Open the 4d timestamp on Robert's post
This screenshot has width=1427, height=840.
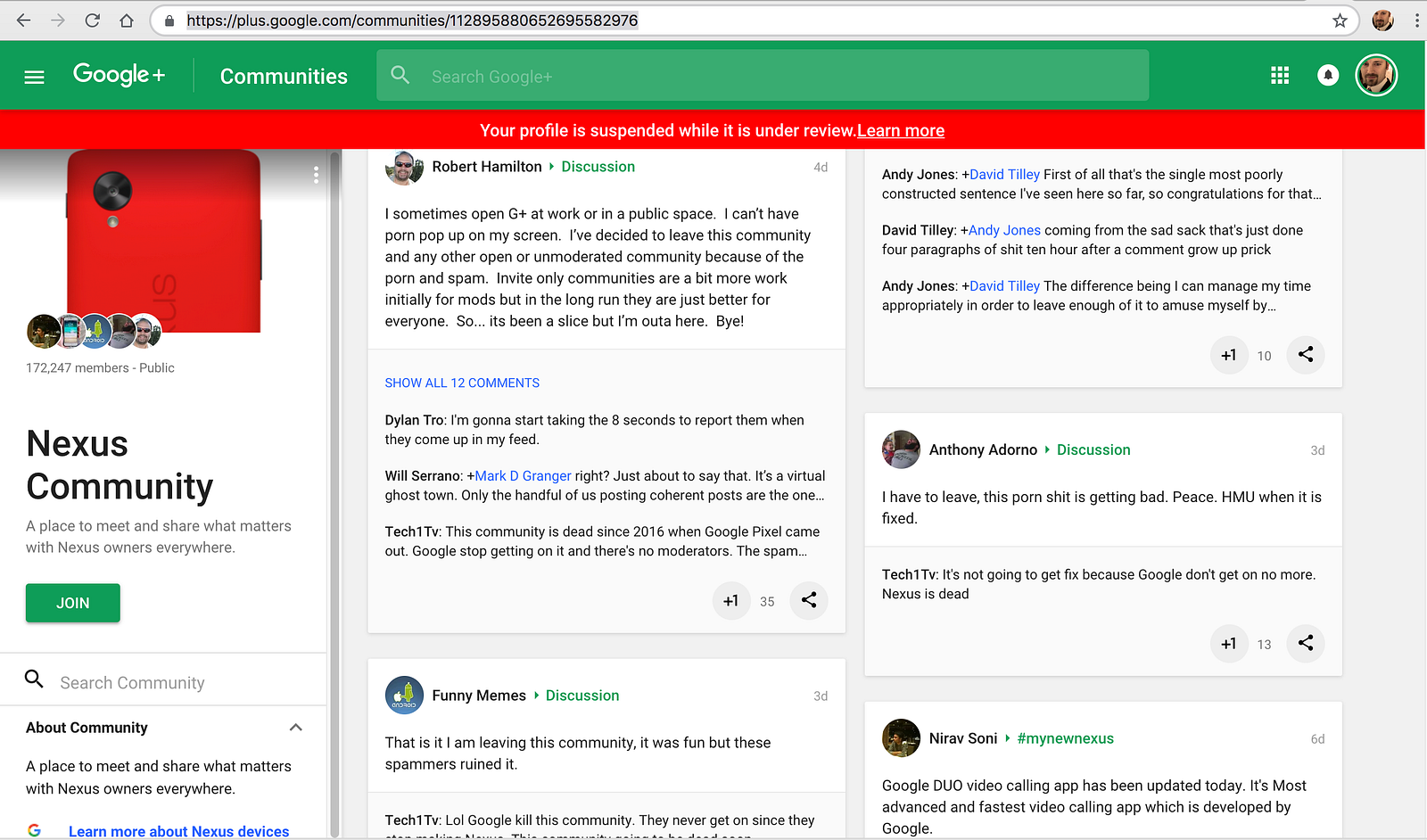click(821, 168)
